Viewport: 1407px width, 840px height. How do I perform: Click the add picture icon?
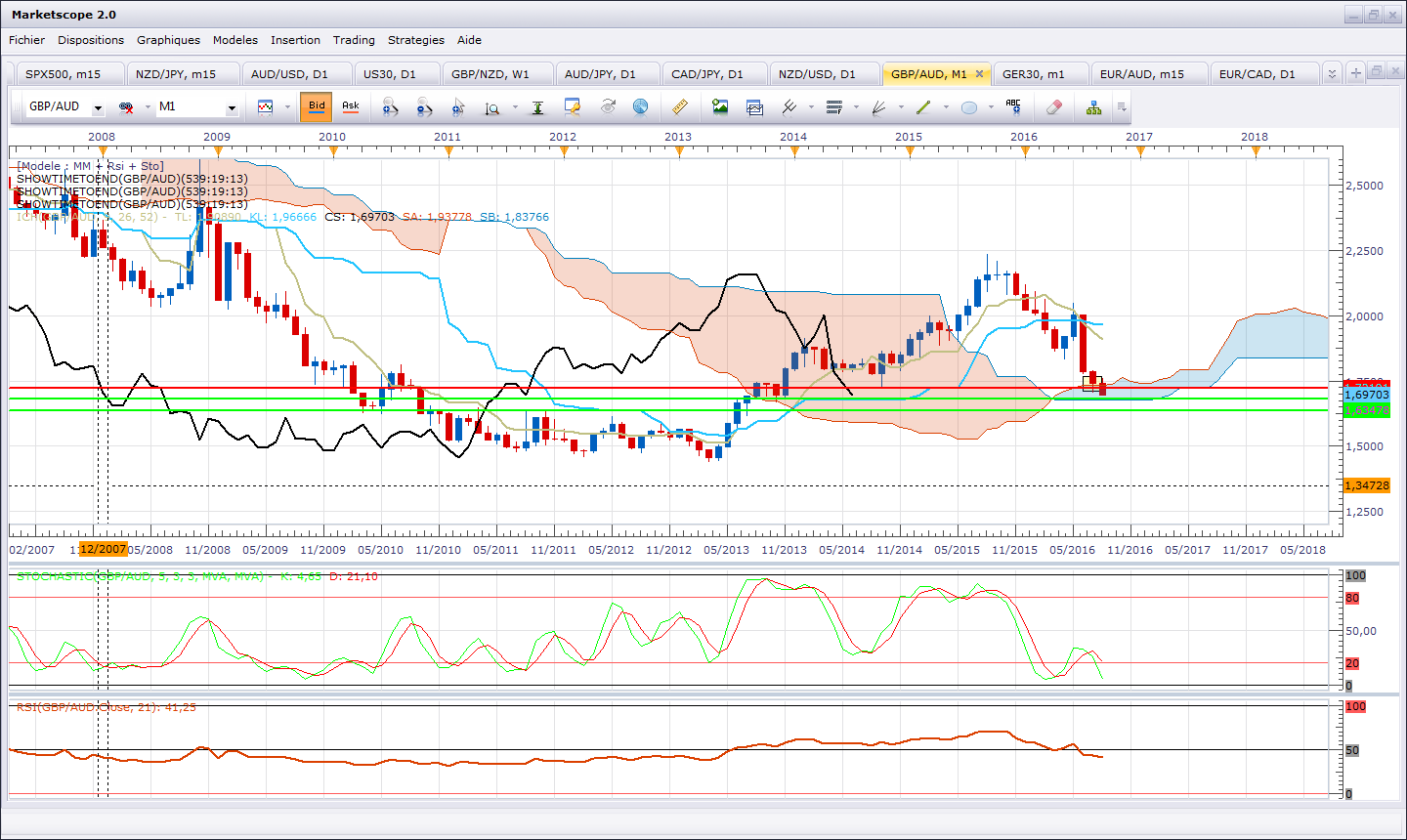click(720, 106)
